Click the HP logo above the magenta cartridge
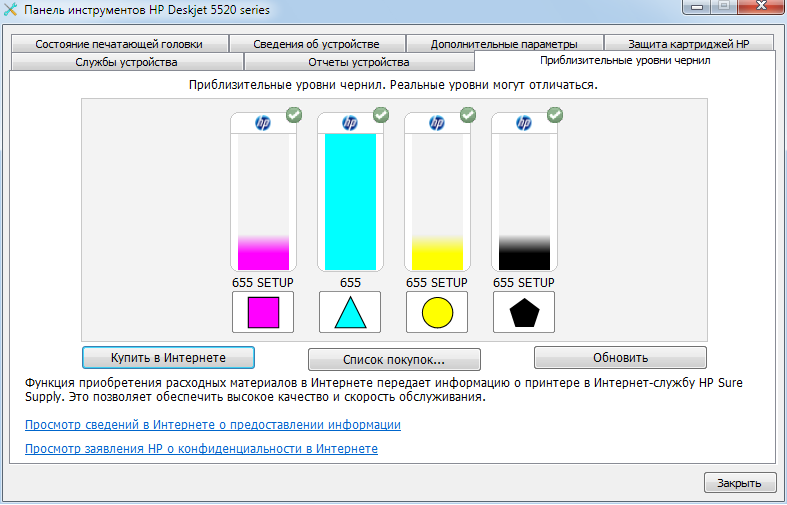This screenshot has width=787, height=505. click(x=263, y=124)
